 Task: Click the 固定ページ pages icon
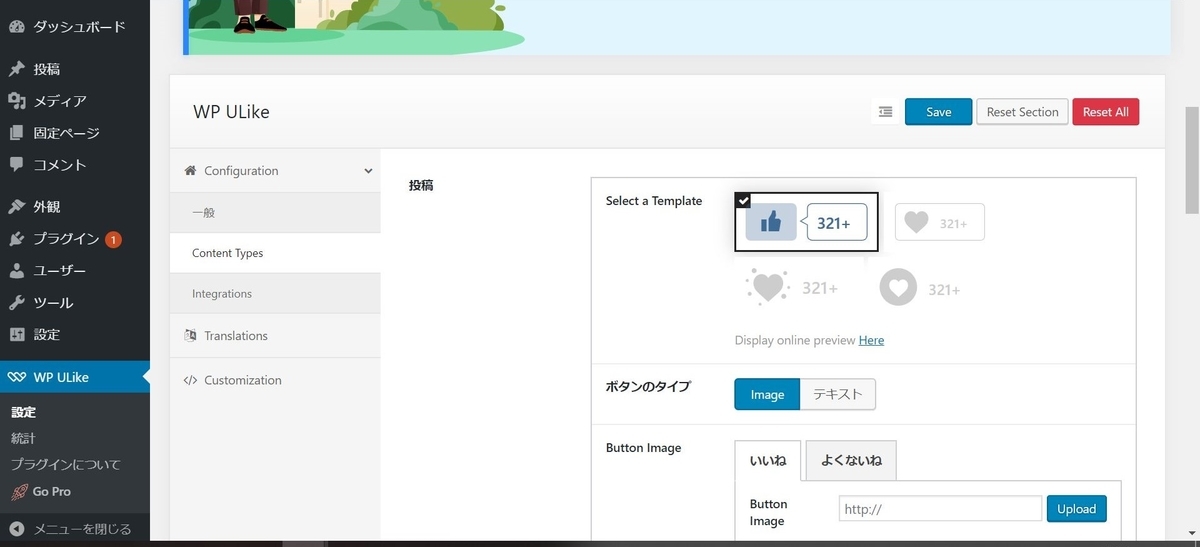coord(16,133)
